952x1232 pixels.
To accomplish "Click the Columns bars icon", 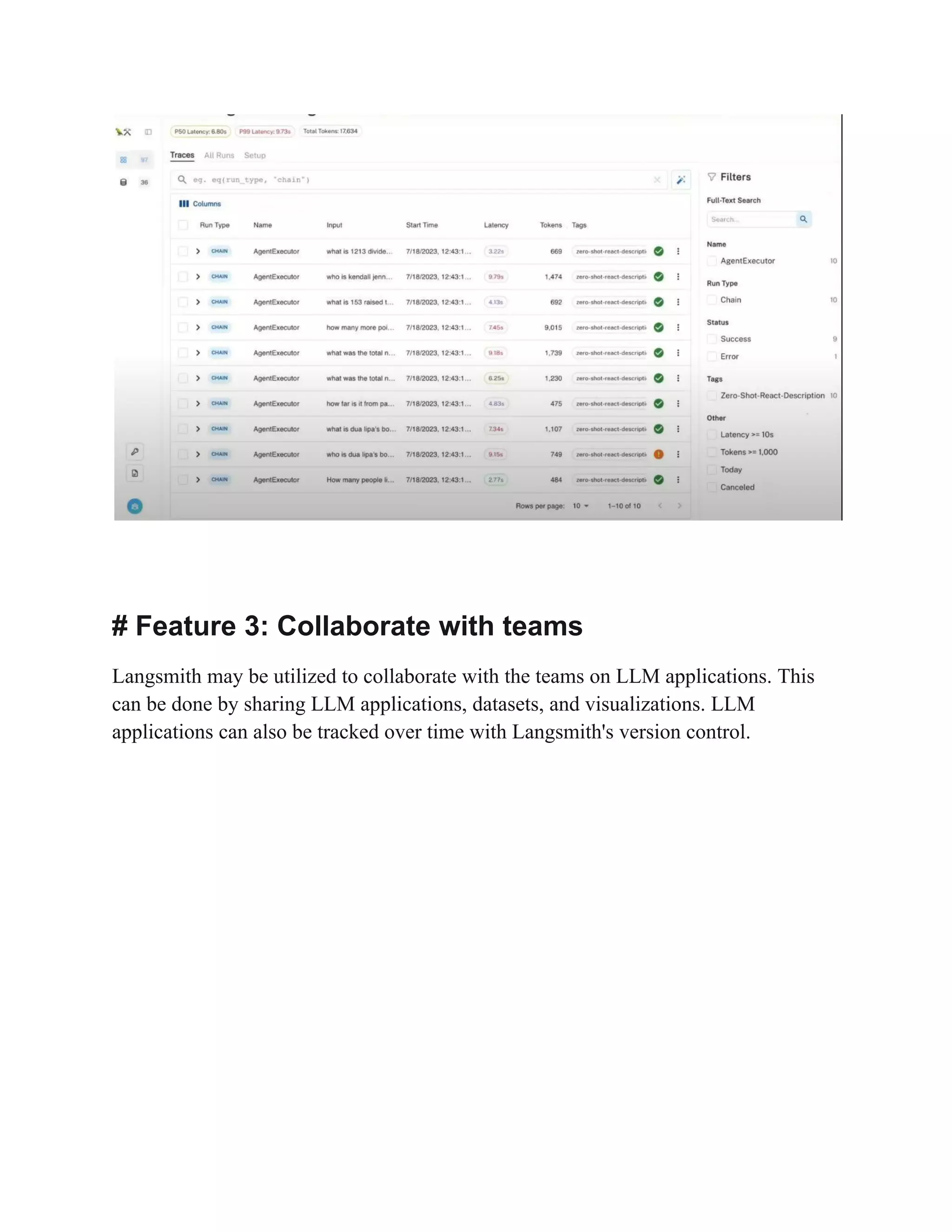I will 184,204.
